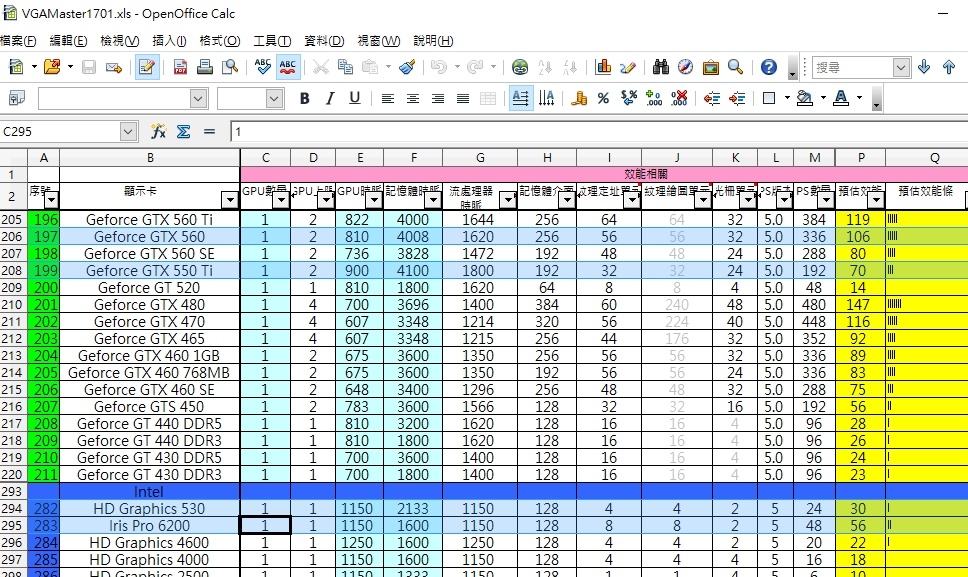Open the 檢視 (View) menu

pos(119,41)
